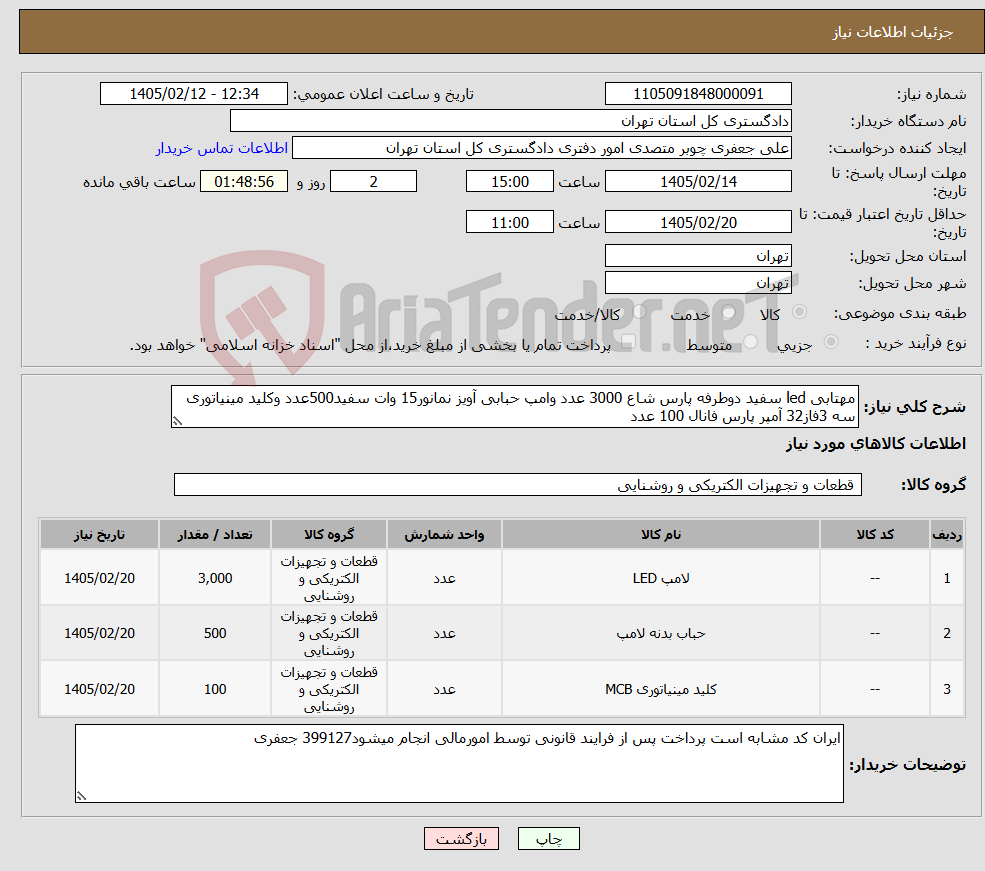Click the remaining time 01:48:56 field
985x871 pixels.
coord(244,181)
